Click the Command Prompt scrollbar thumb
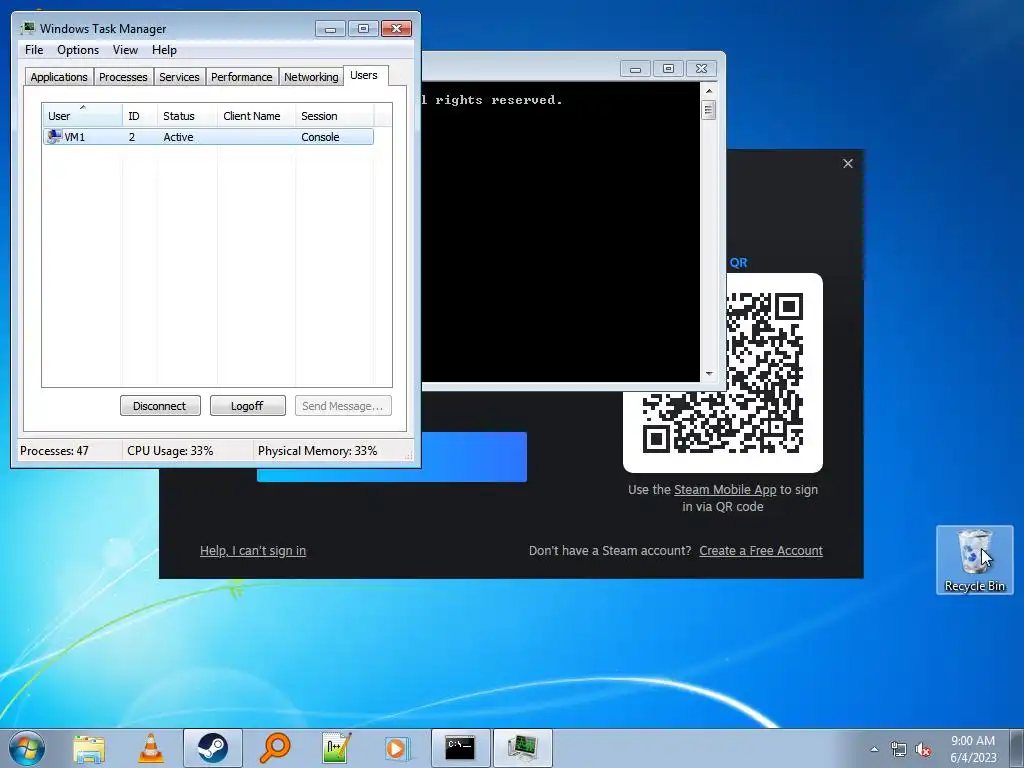This screenshot has height=768, width=1024. [709, 110]
